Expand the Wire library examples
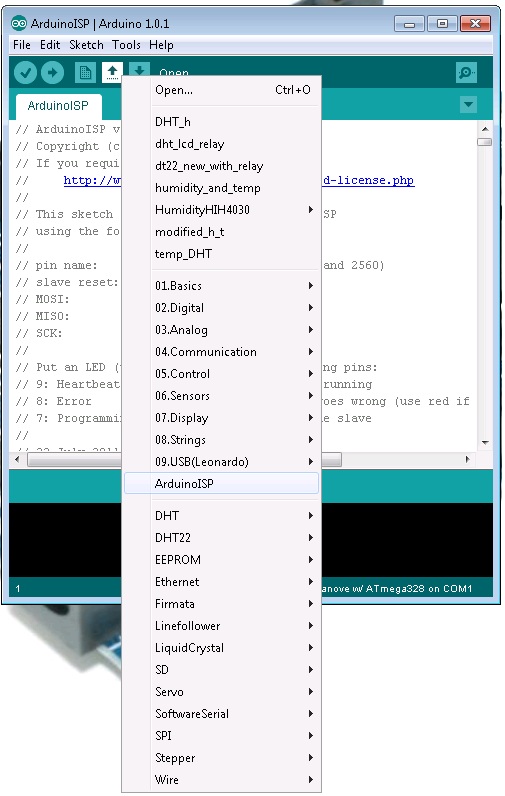 coord(221,780)
